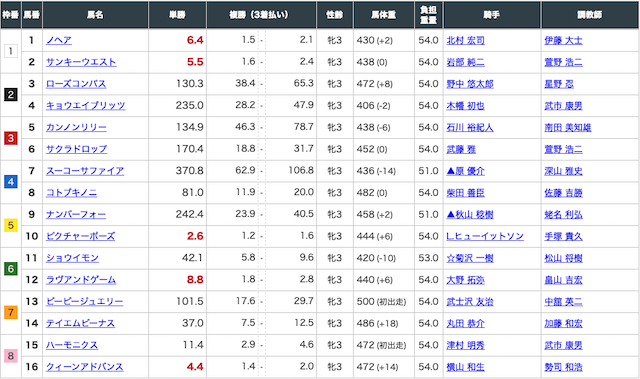Select win odds value 2.6

[x=195, y=236]
